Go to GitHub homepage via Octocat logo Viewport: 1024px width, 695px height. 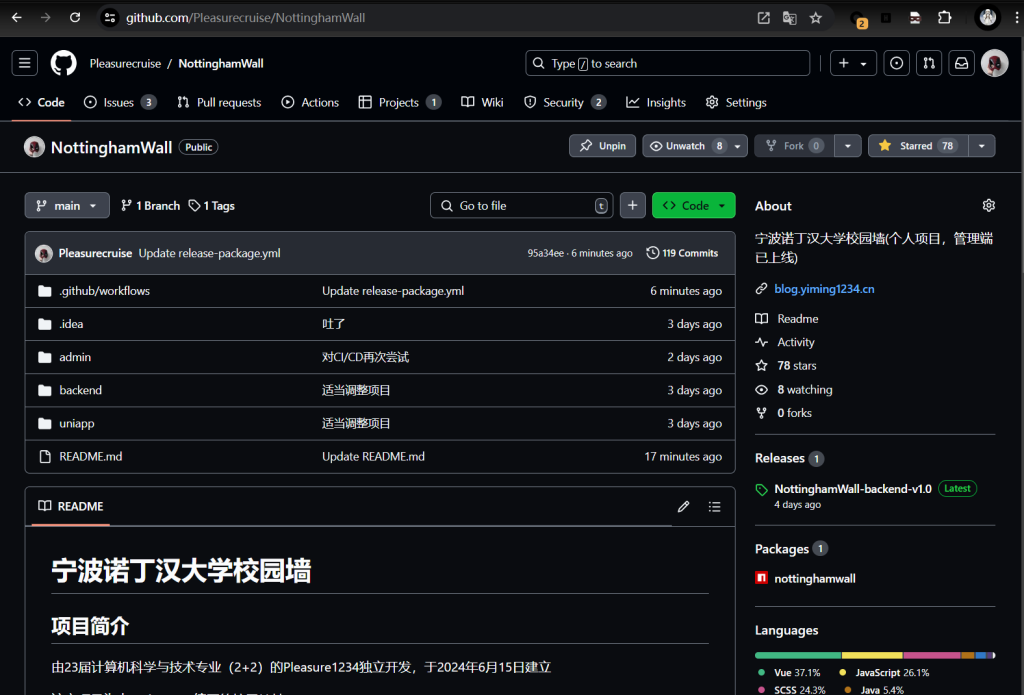(63, 63)
